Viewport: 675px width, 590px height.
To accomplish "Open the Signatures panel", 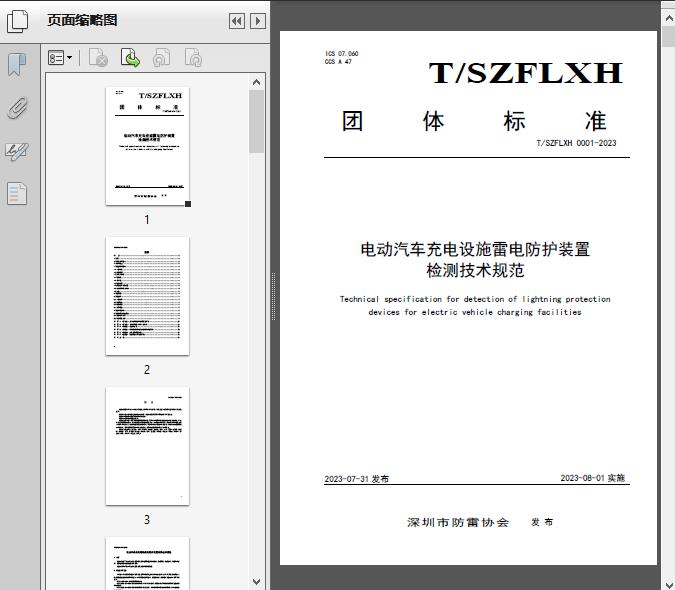I will click(x=17, y=151).
